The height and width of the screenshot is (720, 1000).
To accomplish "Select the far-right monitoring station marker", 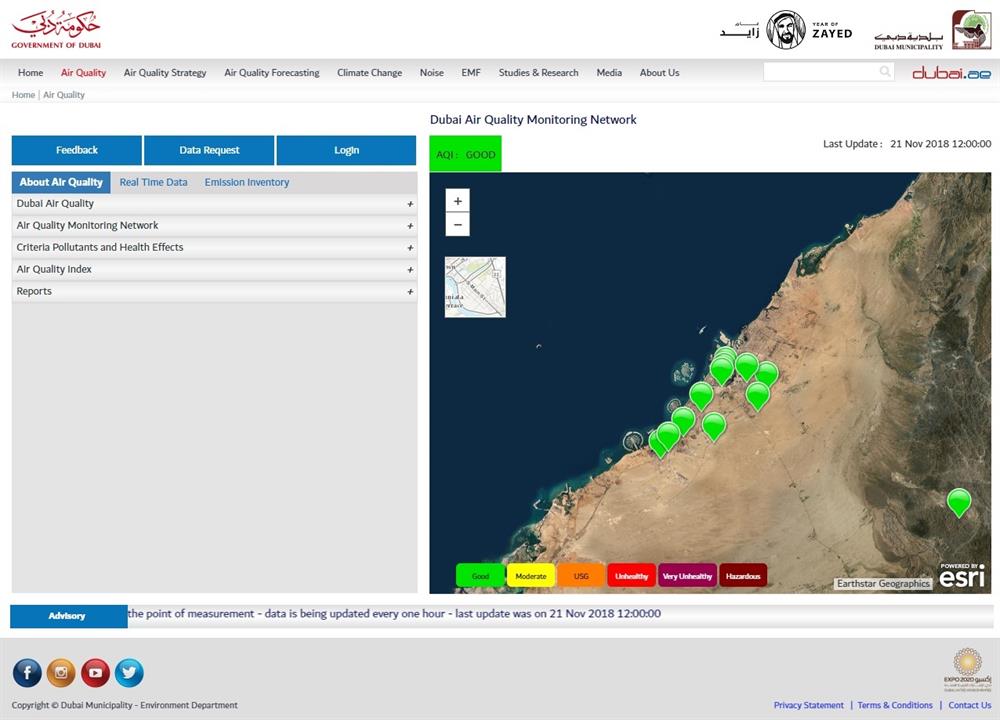I will 959,501.
